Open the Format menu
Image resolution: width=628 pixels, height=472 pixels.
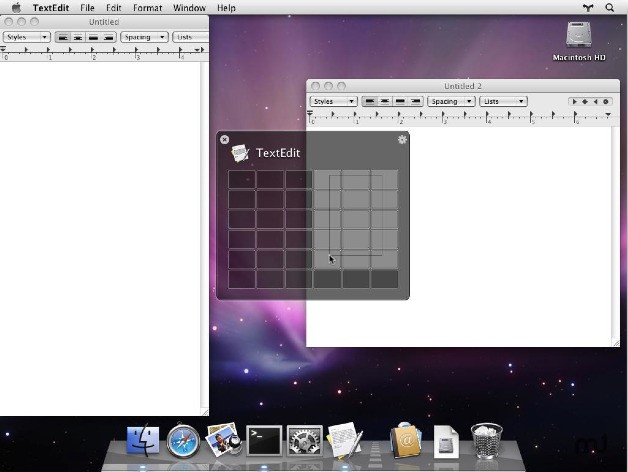[x=147, y=7]
